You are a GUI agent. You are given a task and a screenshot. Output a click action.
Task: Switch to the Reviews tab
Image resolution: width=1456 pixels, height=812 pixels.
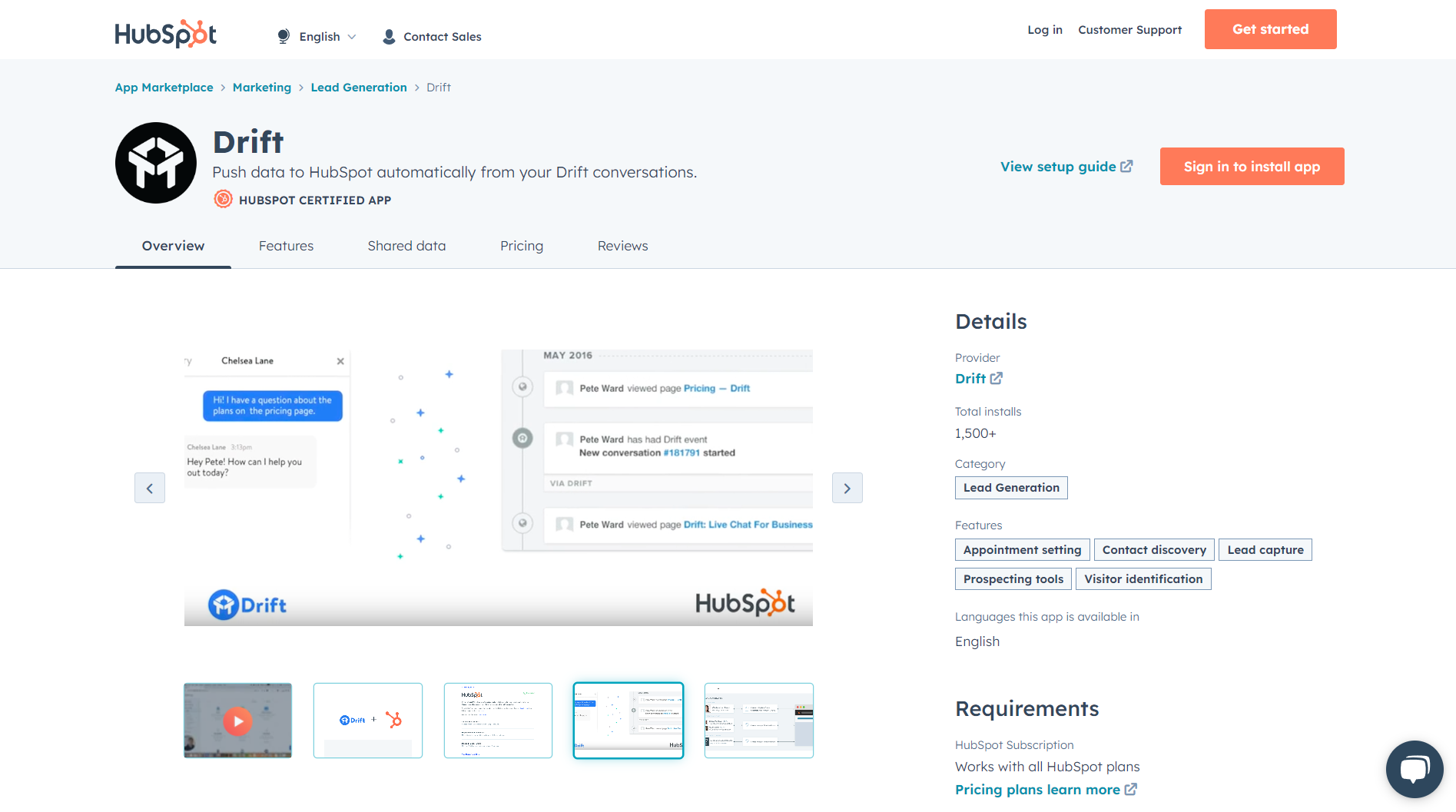tap(622, 246)
